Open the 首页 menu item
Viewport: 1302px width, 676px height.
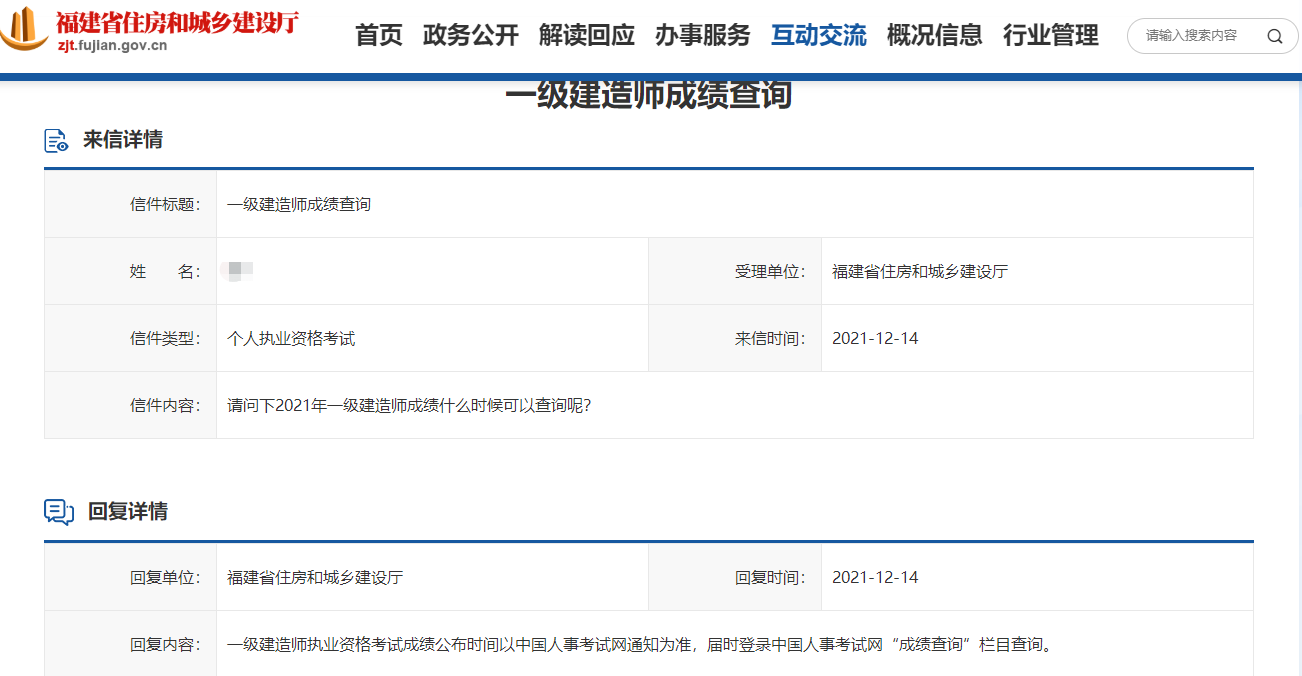[x=377, y=35]
